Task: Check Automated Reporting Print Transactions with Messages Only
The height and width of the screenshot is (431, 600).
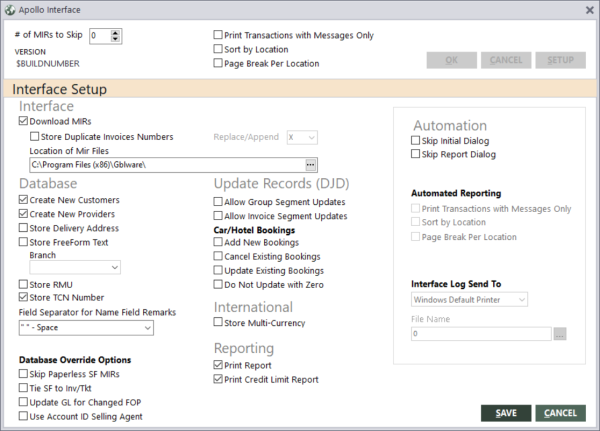Action: coord(415,208)
